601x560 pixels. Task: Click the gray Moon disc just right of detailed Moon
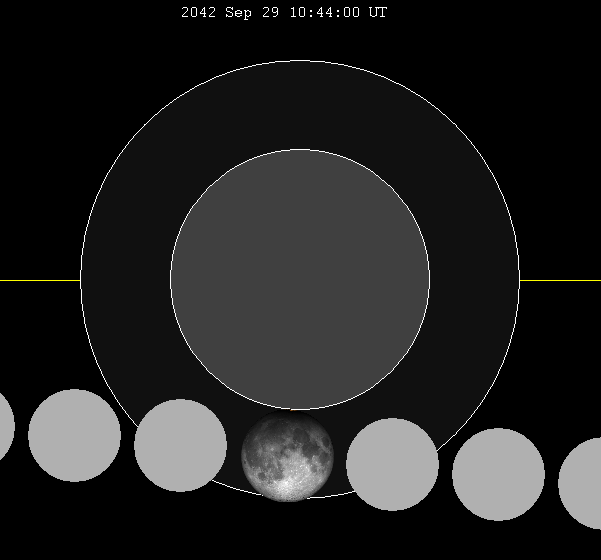click(392, 464)
